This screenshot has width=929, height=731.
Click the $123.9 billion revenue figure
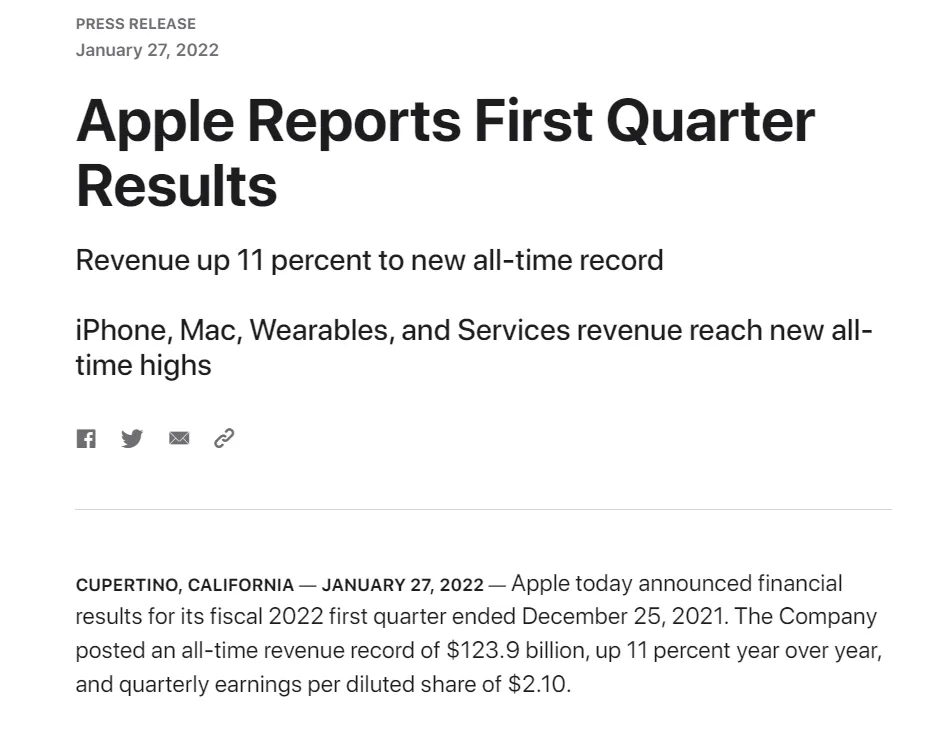click(x=516, y=651)
